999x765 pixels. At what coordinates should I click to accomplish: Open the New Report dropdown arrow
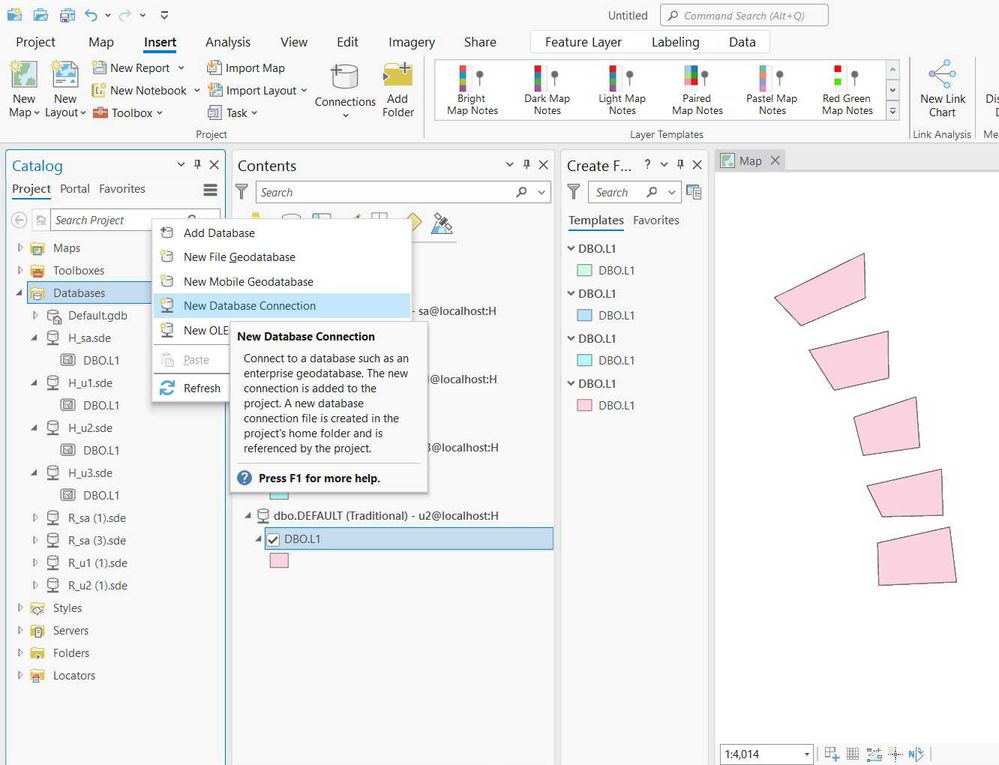tap(181, 68)
